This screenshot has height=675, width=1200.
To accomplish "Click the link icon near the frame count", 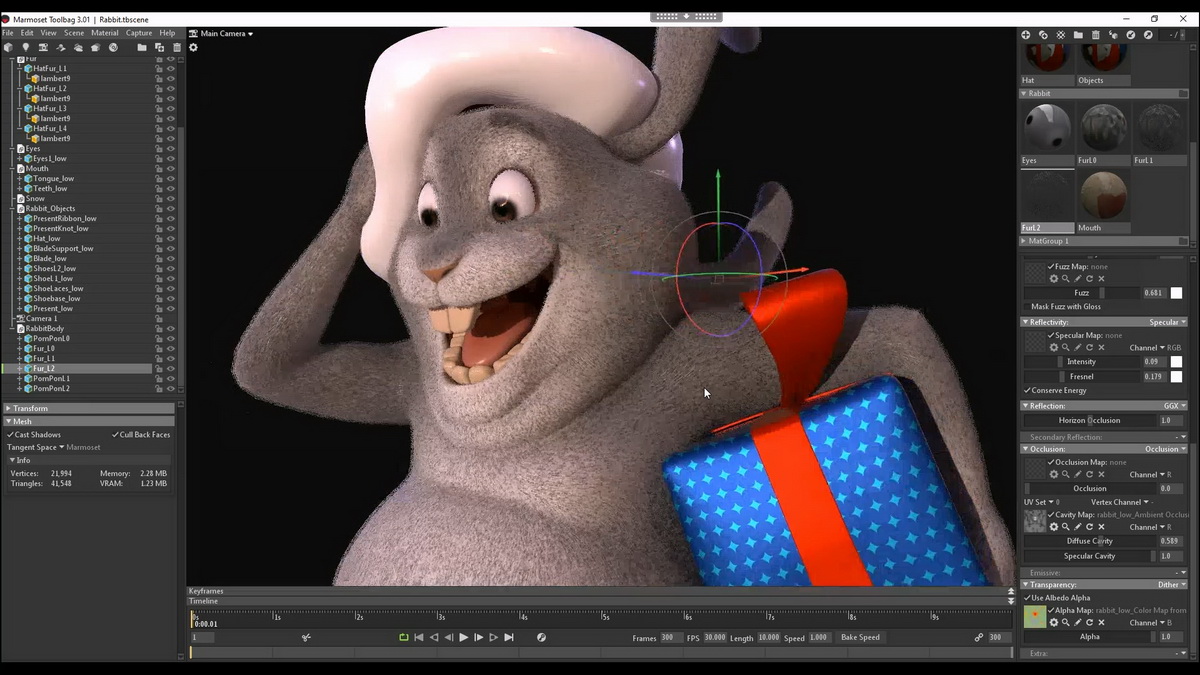I will point(978,637).
